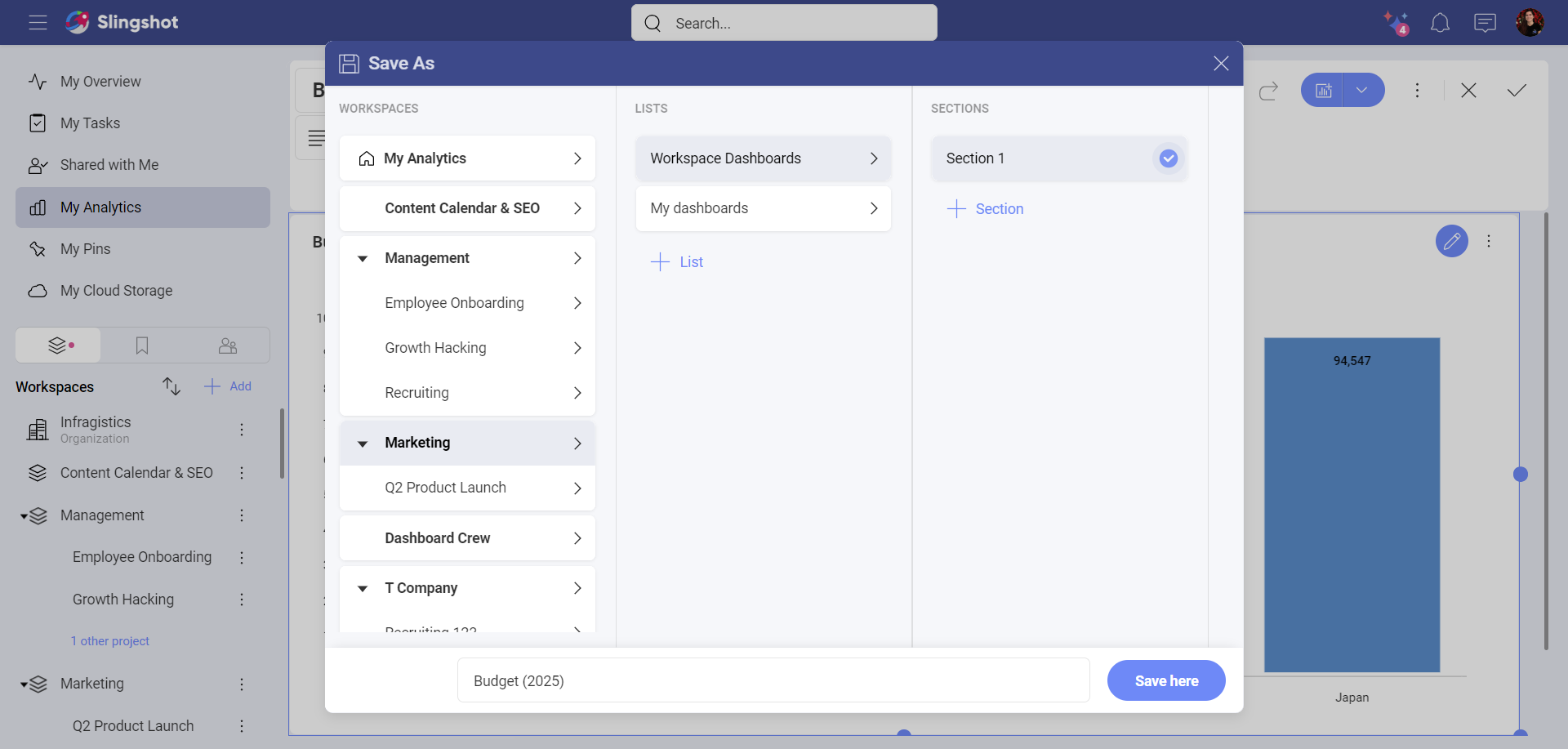Open the notifications bell
Screen dimensions: 1568x749
click(1440, 23)
